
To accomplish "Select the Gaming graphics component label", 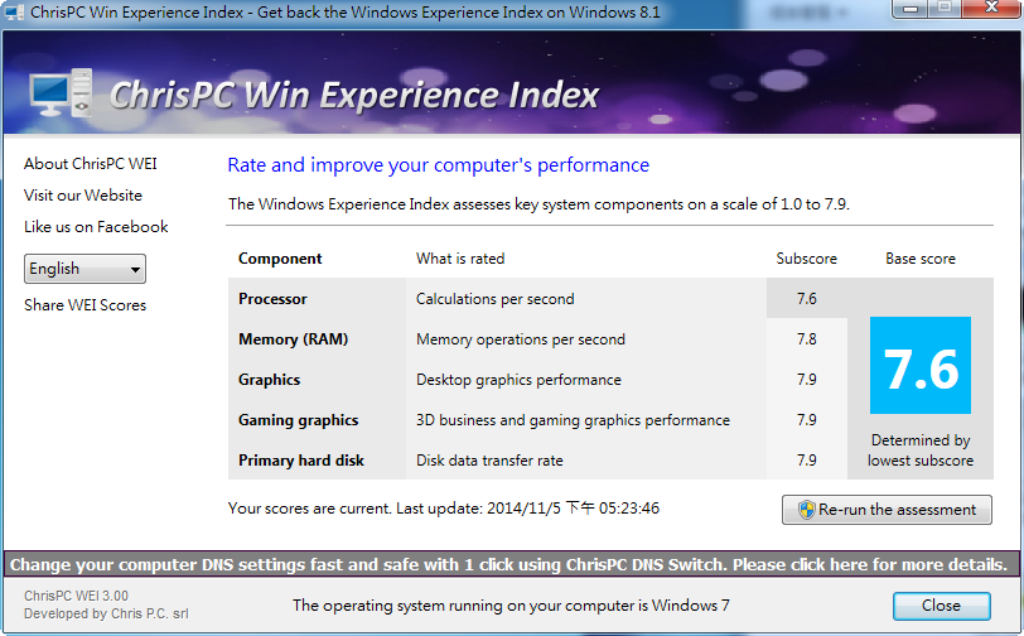I will tap(298, 420).
